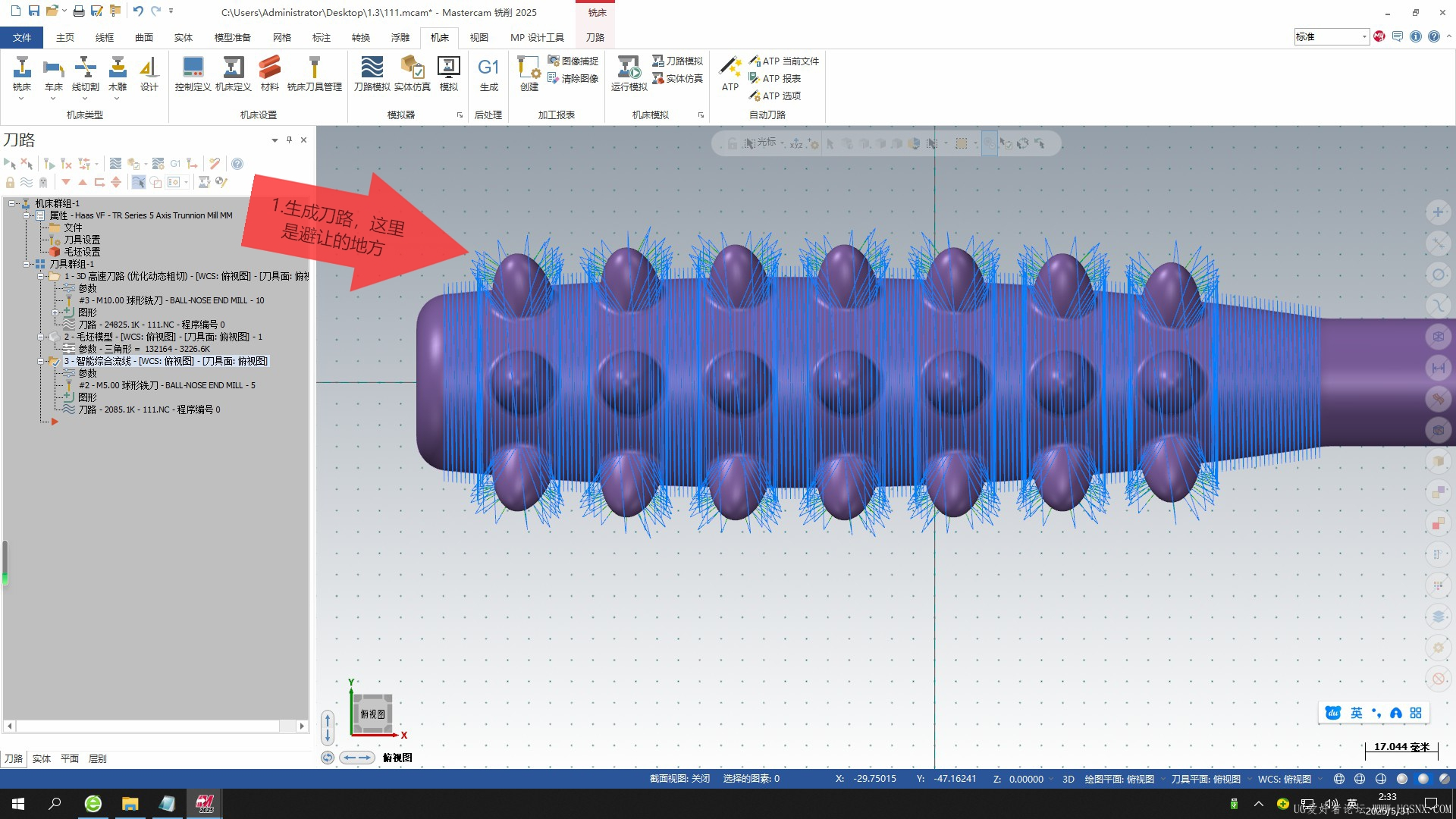This screenshot has width=1456, height=819.
Task: Toggle display associative geometry button
Action: (x=155, y=182)
